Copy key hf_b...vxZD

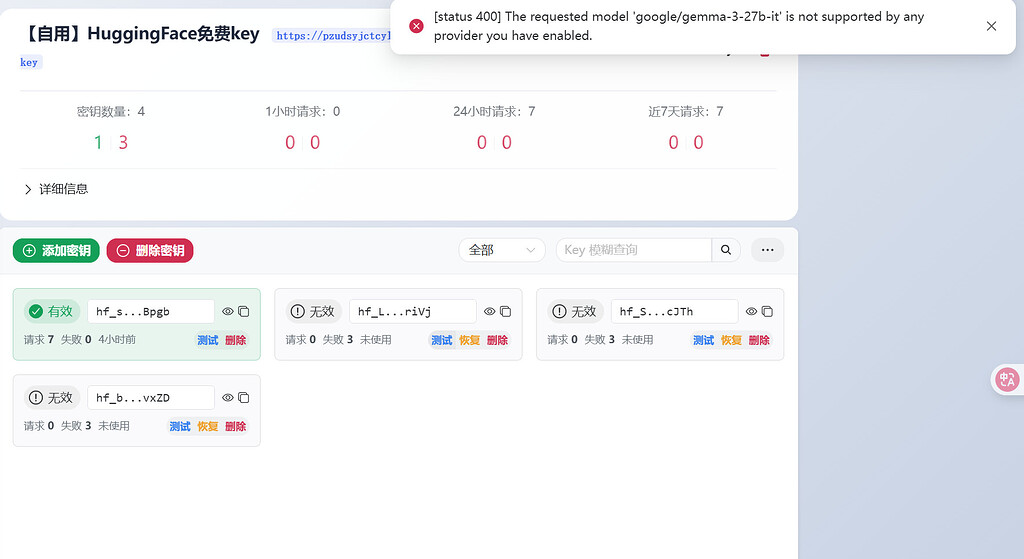coord(244,398)
